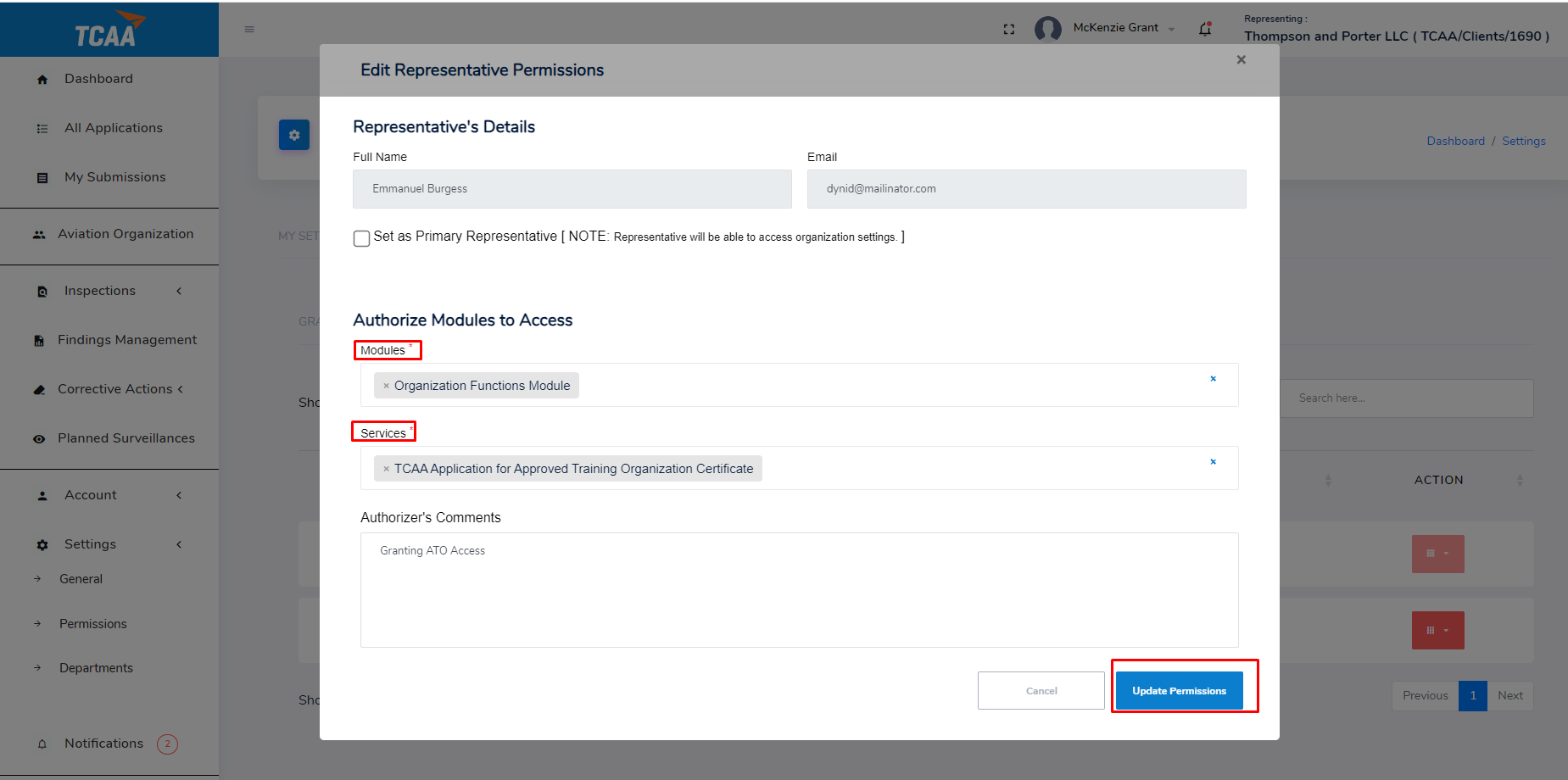Remove Organization Functions Module tag
This screenshot has height=780, width=1568.
click(x=386, y=386)
